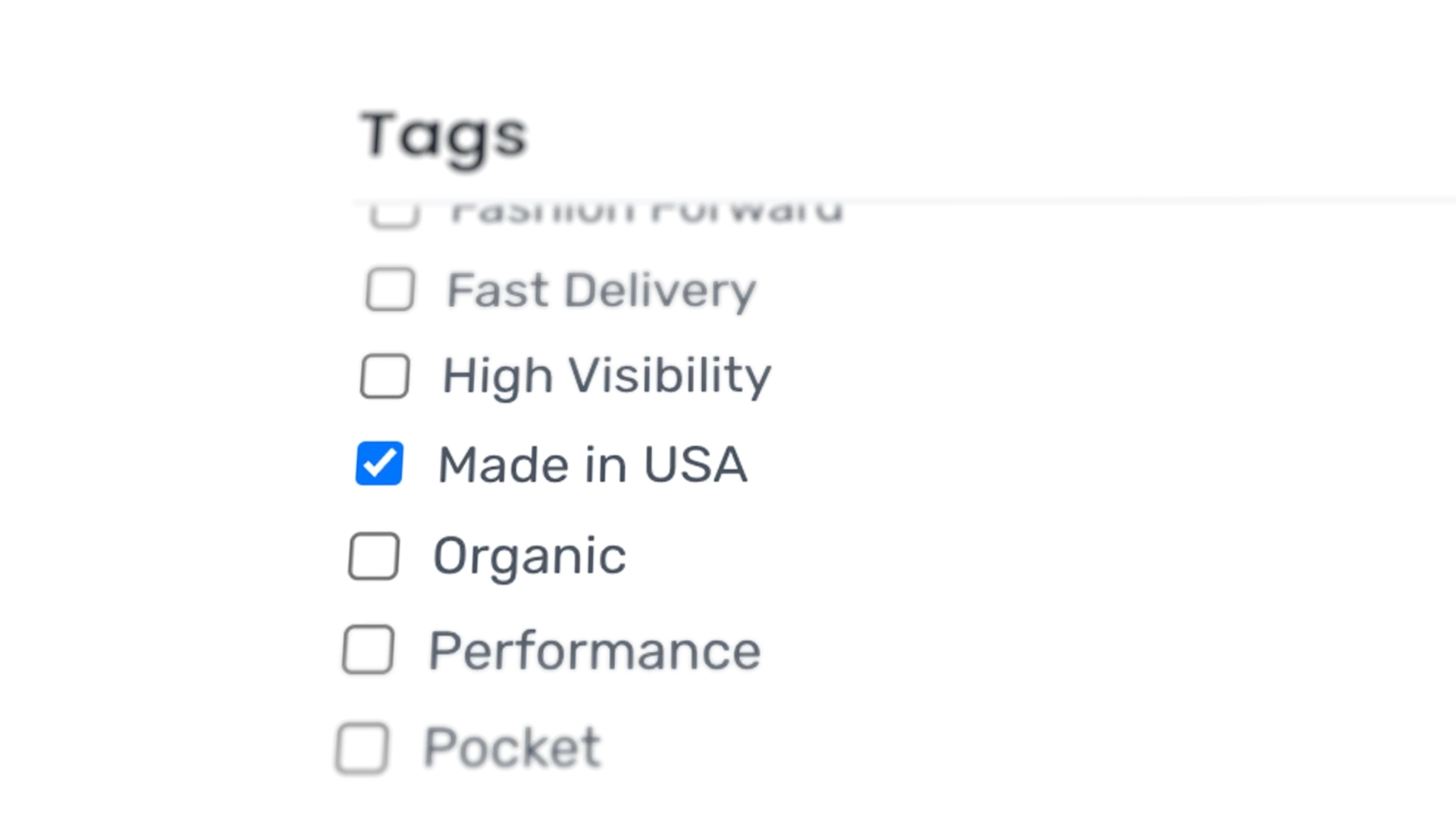Click the word "USA" in the list
This screenshot has height=819, width=1456.
[695, 464]
